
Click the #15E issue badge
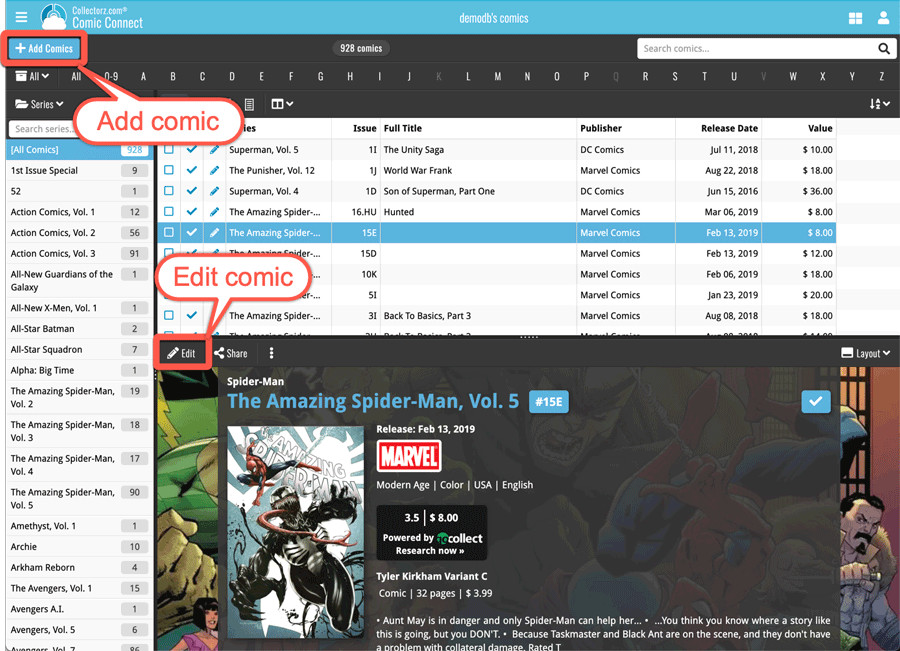point(549,402)
